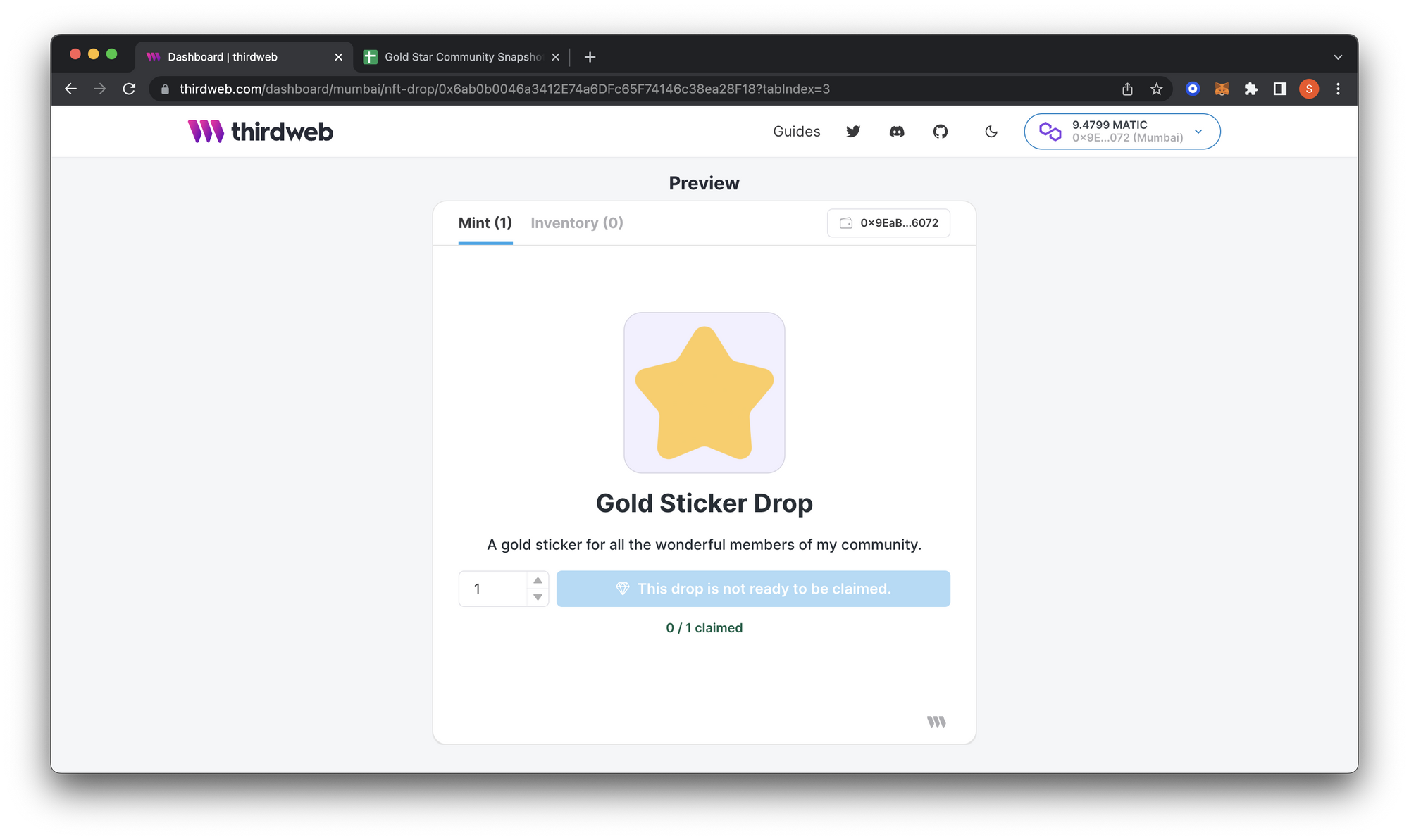Select the Dashboard | thirdweb browser tab

[243, 57]
